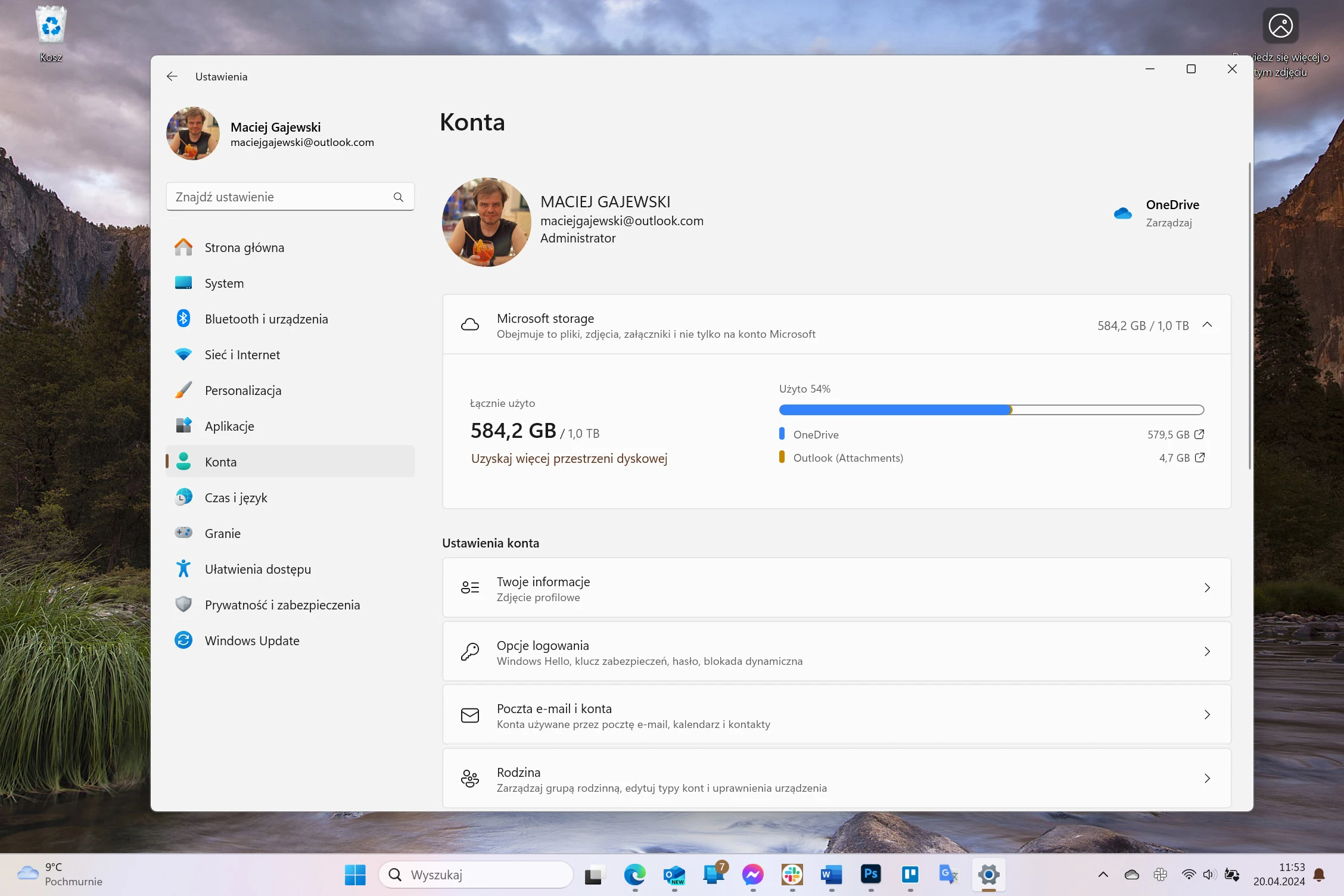Open OneDrive usage external link icon
Image resolution: width=1344 pixels, height=896 pixels.
tap(1199, 434)
